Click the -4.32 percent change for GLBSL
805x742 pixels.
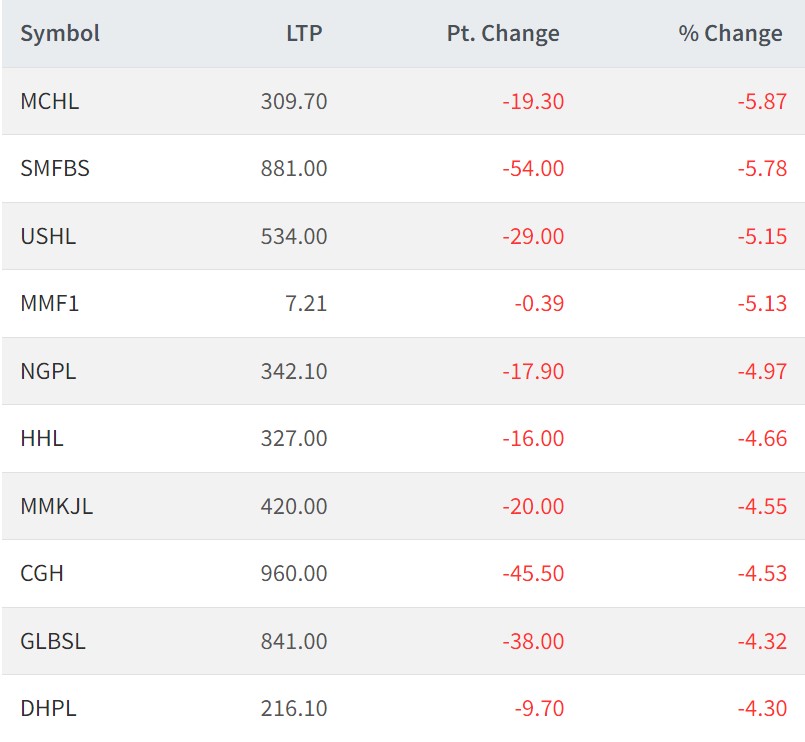point(760,641)
